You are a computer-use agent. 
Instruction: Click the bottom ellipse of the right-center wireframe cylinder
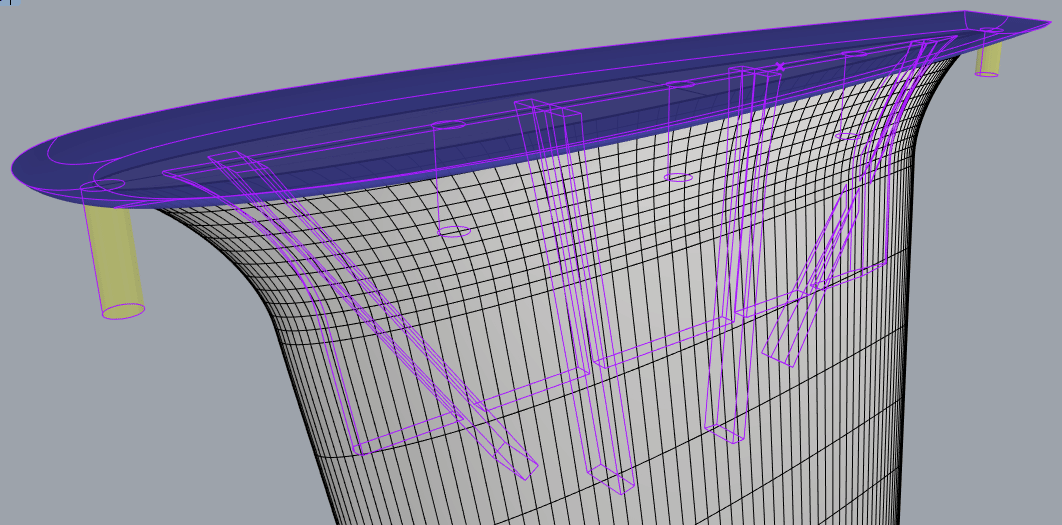(x=678, y=178)
